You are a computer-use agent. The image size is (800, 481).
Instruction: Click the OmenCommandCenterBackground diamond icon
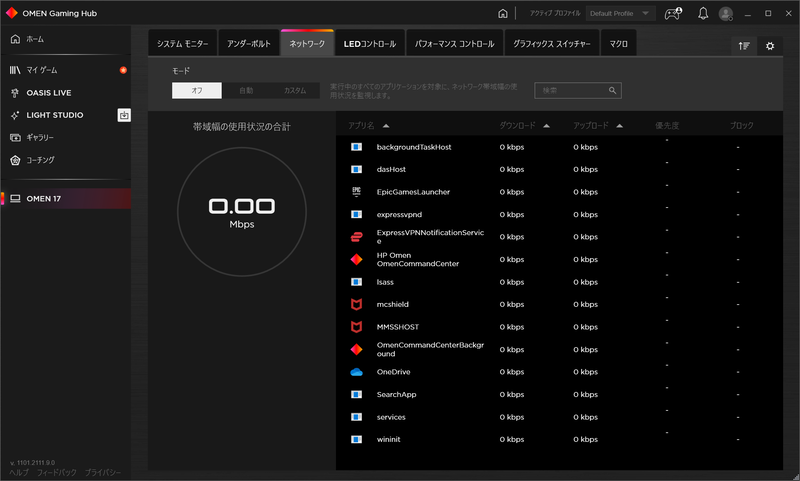(357, 349)
